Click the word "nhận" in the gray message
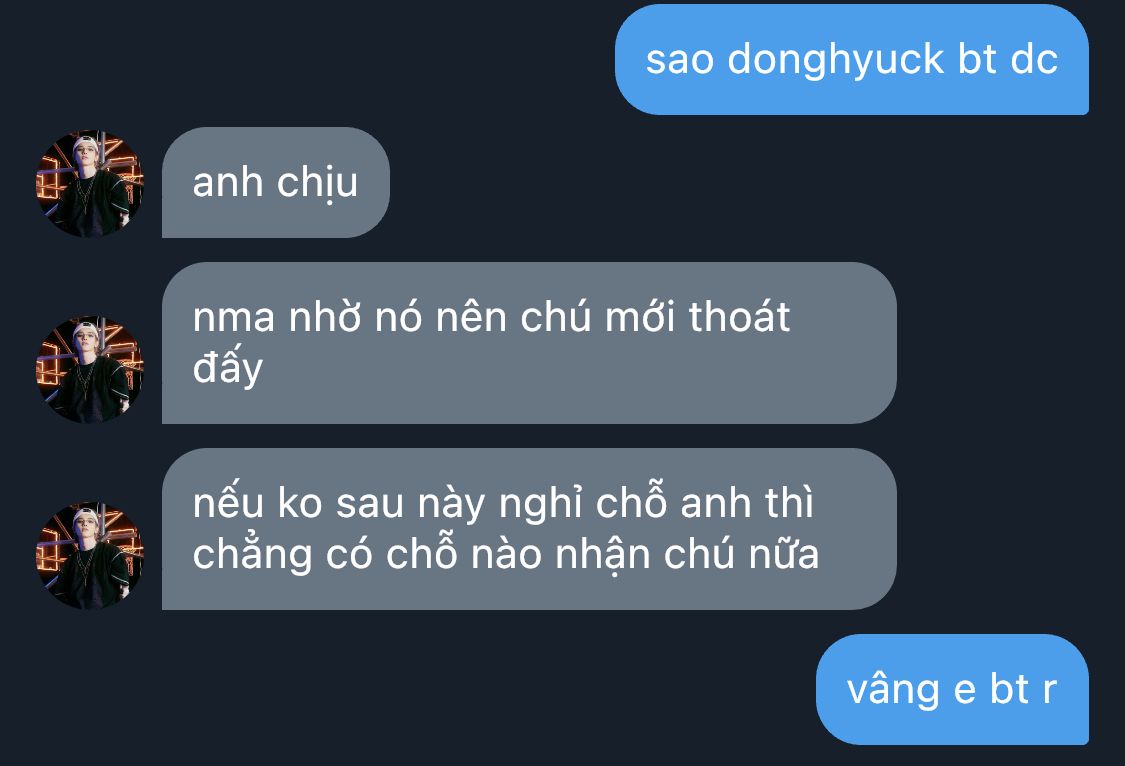The width and height of the screenshot is (1125, 766). click(602, 554)
